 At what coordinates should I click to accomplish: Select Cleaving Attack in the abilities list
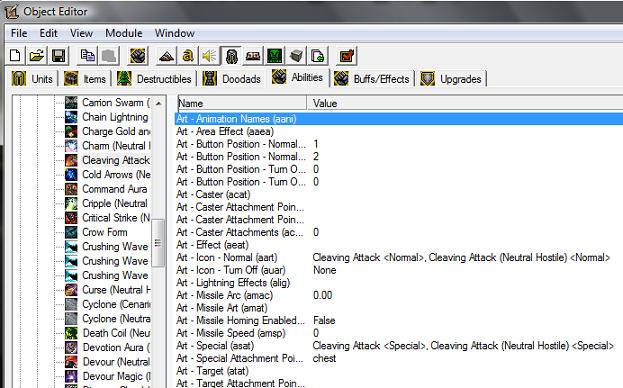pyautogui.click(x=116, y=160)
